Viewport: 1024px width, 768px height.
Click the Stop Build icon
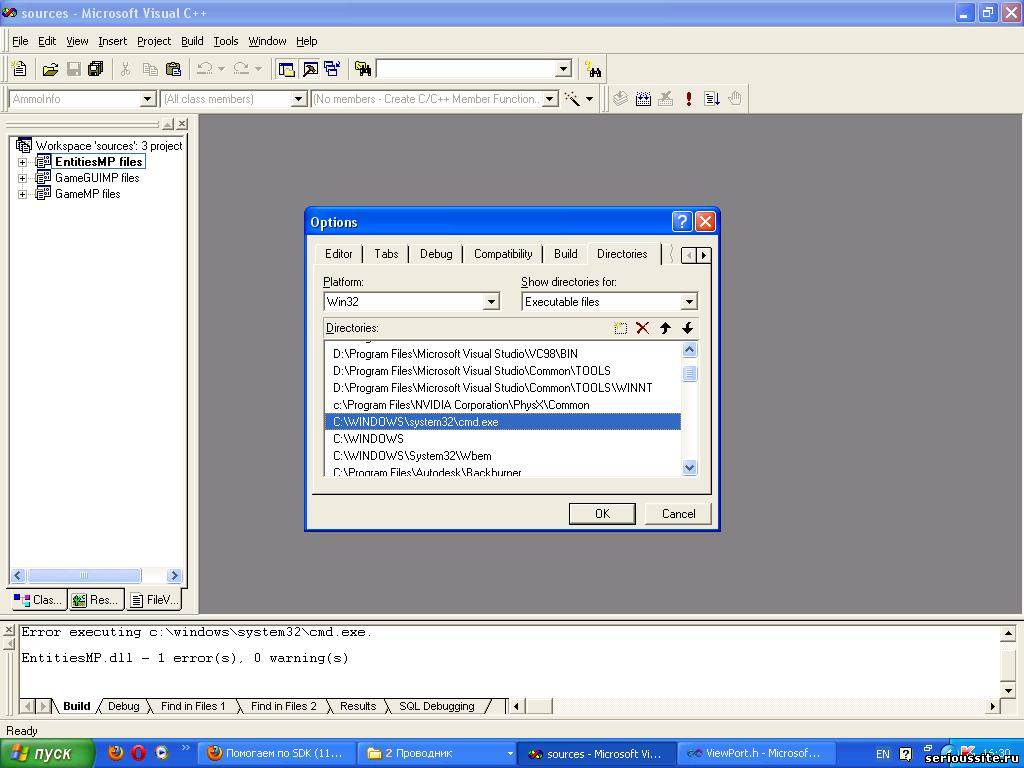point(665,99)
